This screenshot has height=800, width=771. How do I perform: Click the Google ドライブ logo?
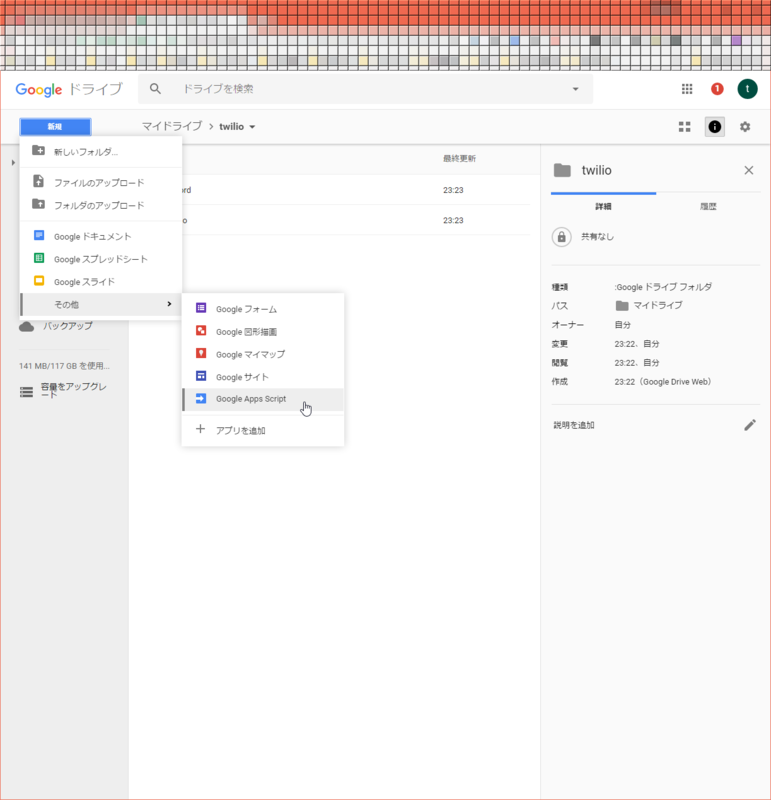click(69, 89)
